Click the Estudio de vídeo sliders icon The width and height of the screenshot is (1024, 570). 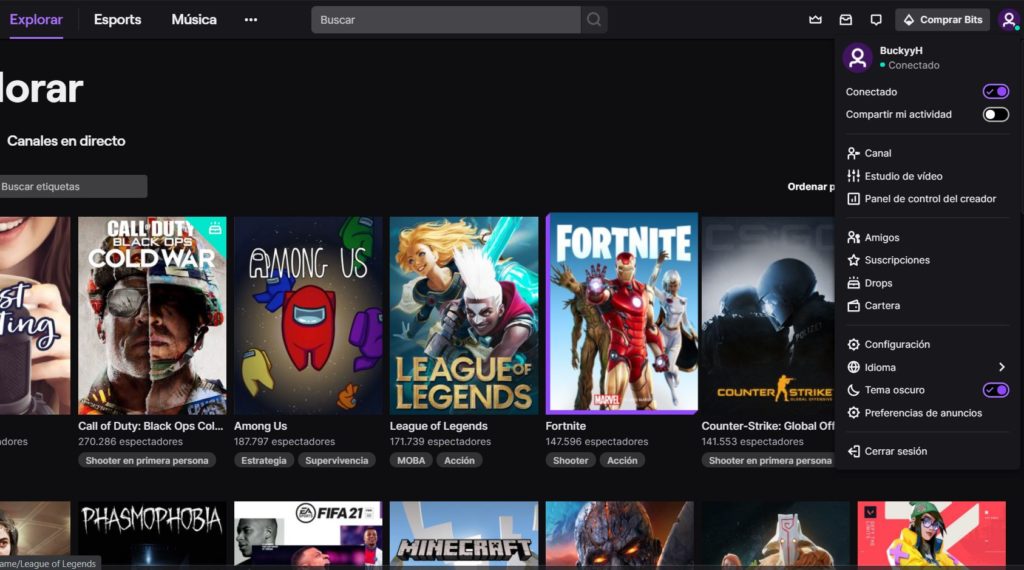(853, 176)
